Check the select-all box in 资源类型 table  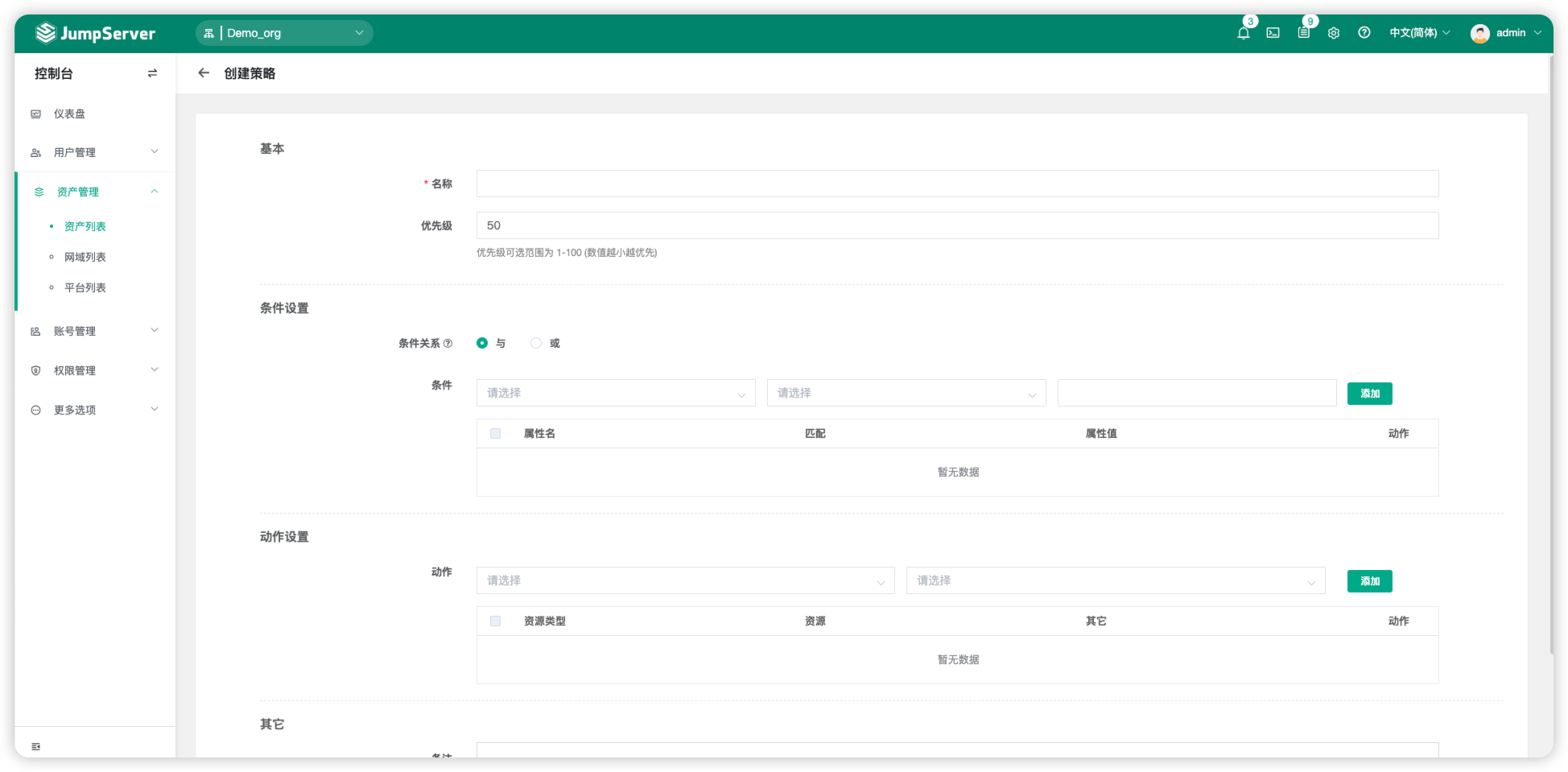click(496, 621)
